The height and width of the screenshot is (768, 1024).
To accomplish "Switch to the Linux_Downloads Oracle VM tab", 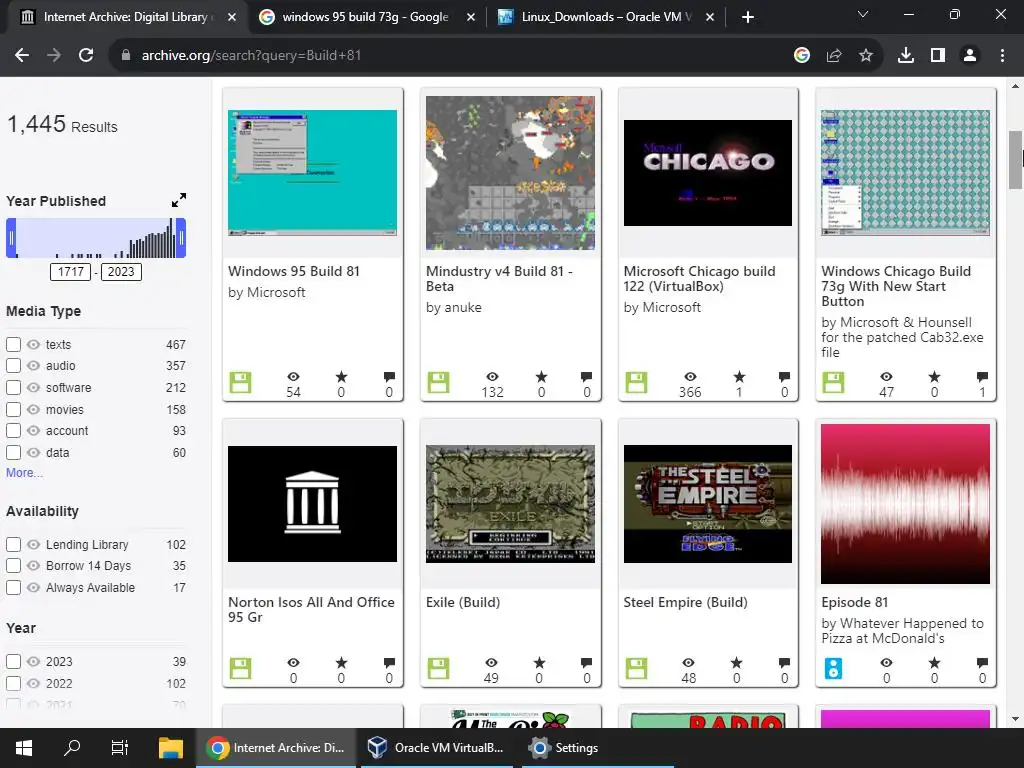I will 604,17.
